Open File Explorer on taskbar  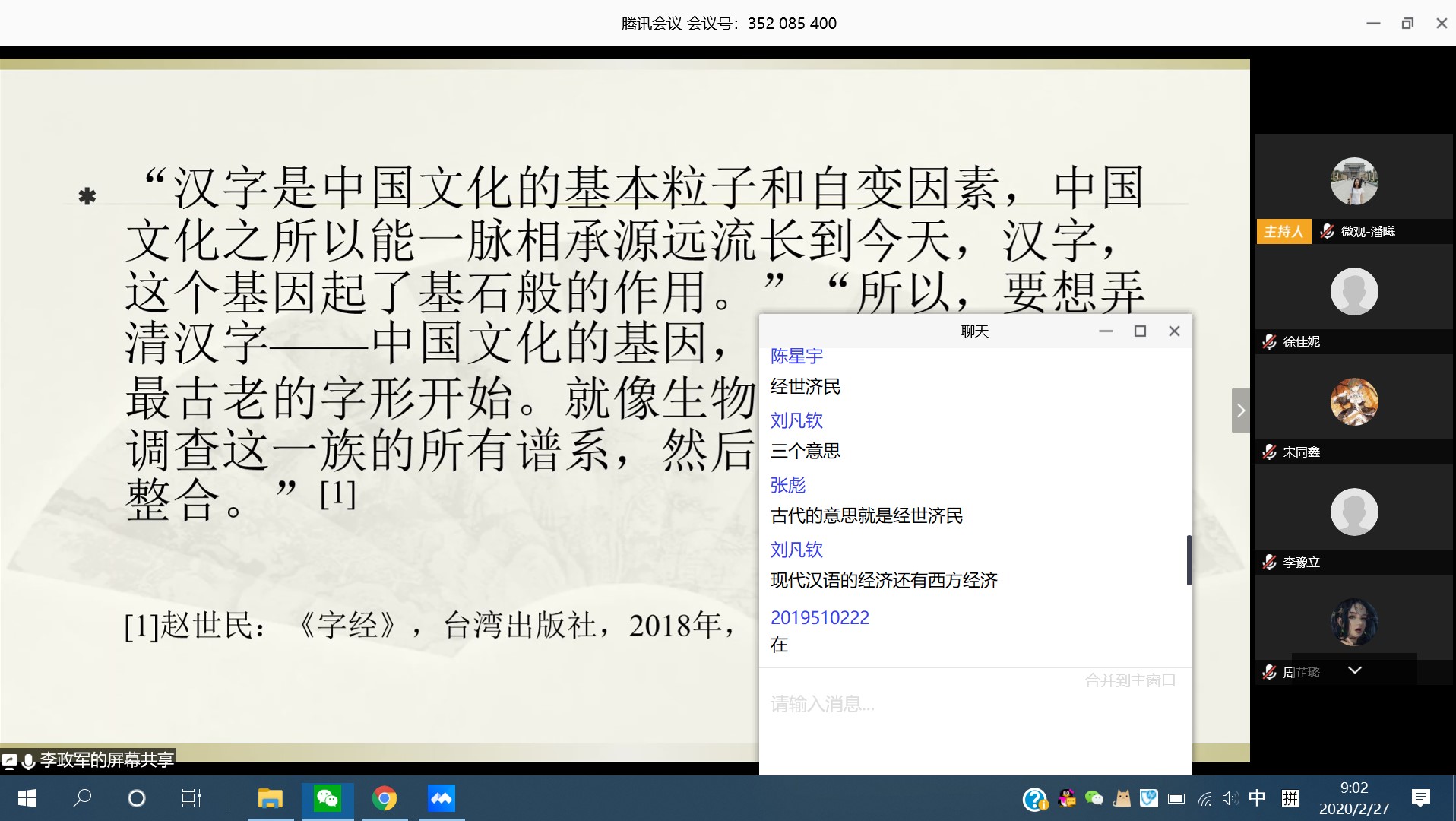click(x=270, y=798)
